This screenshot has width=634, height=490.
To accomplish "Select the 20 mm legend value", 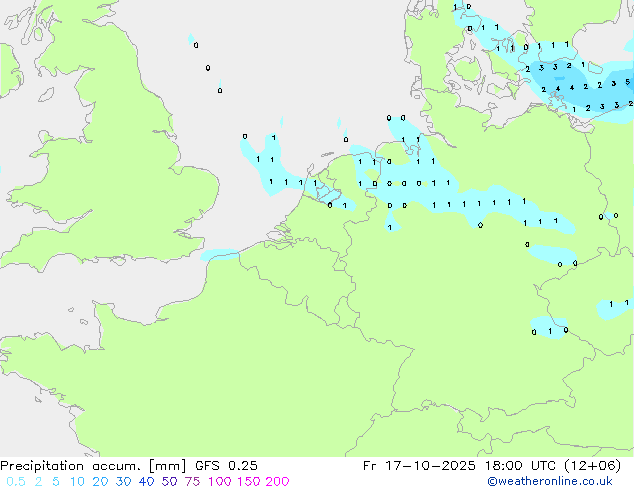I will point(100,482).
